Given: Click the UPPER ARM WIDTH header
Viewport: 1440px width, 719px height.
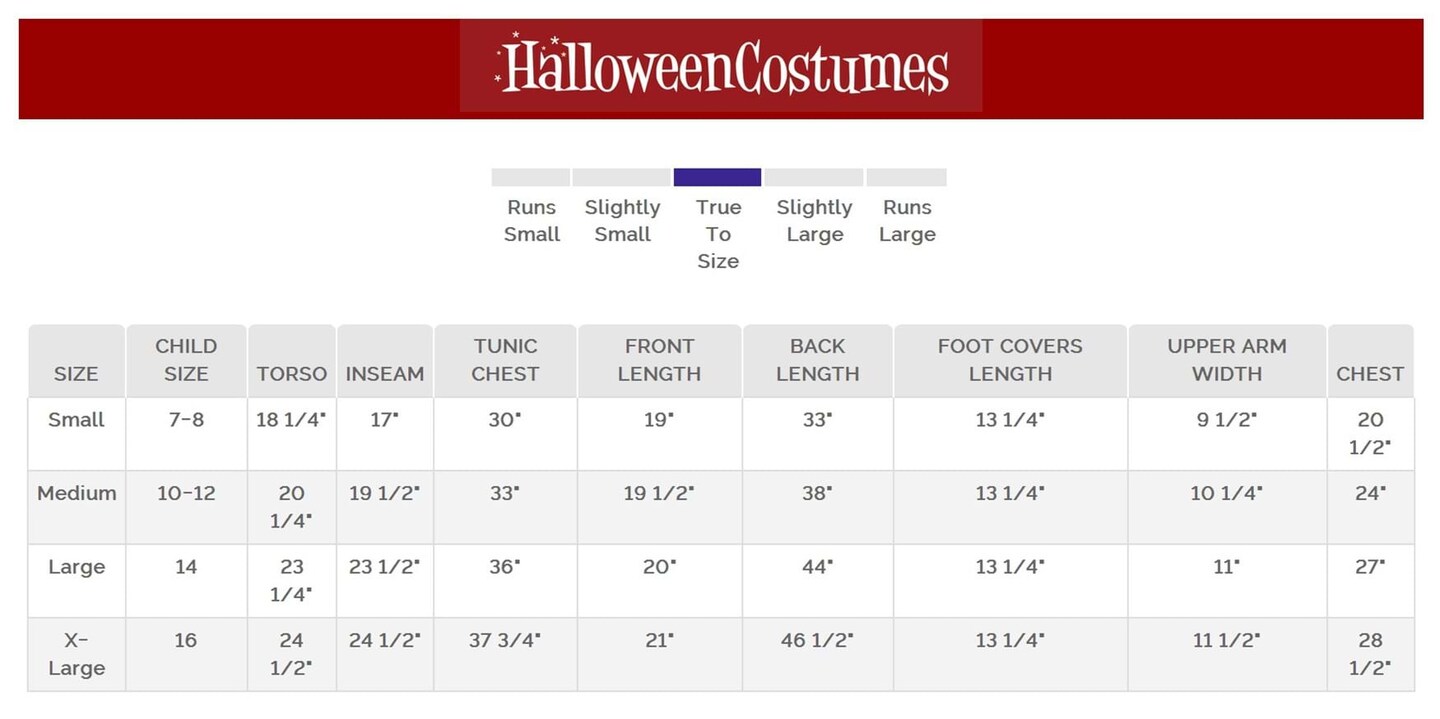Looking at the screenshot, I should [1227, 360].
